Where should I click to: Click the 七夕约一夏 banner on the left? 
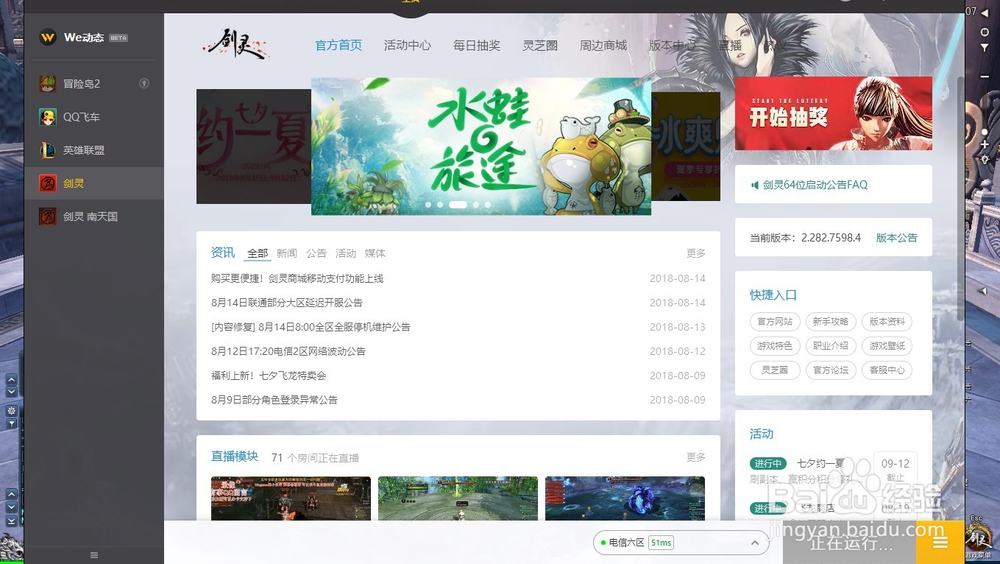[x=253, y=146]
